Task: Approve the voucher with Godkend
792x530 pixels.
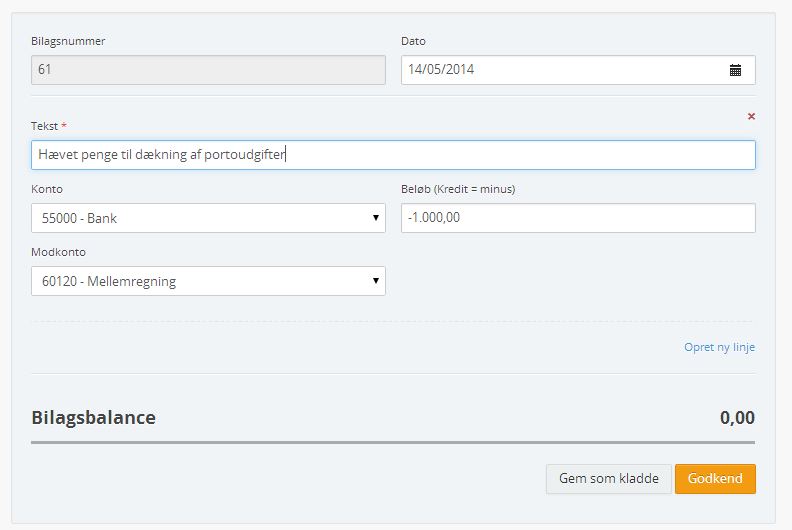Action: coord(715,478)
